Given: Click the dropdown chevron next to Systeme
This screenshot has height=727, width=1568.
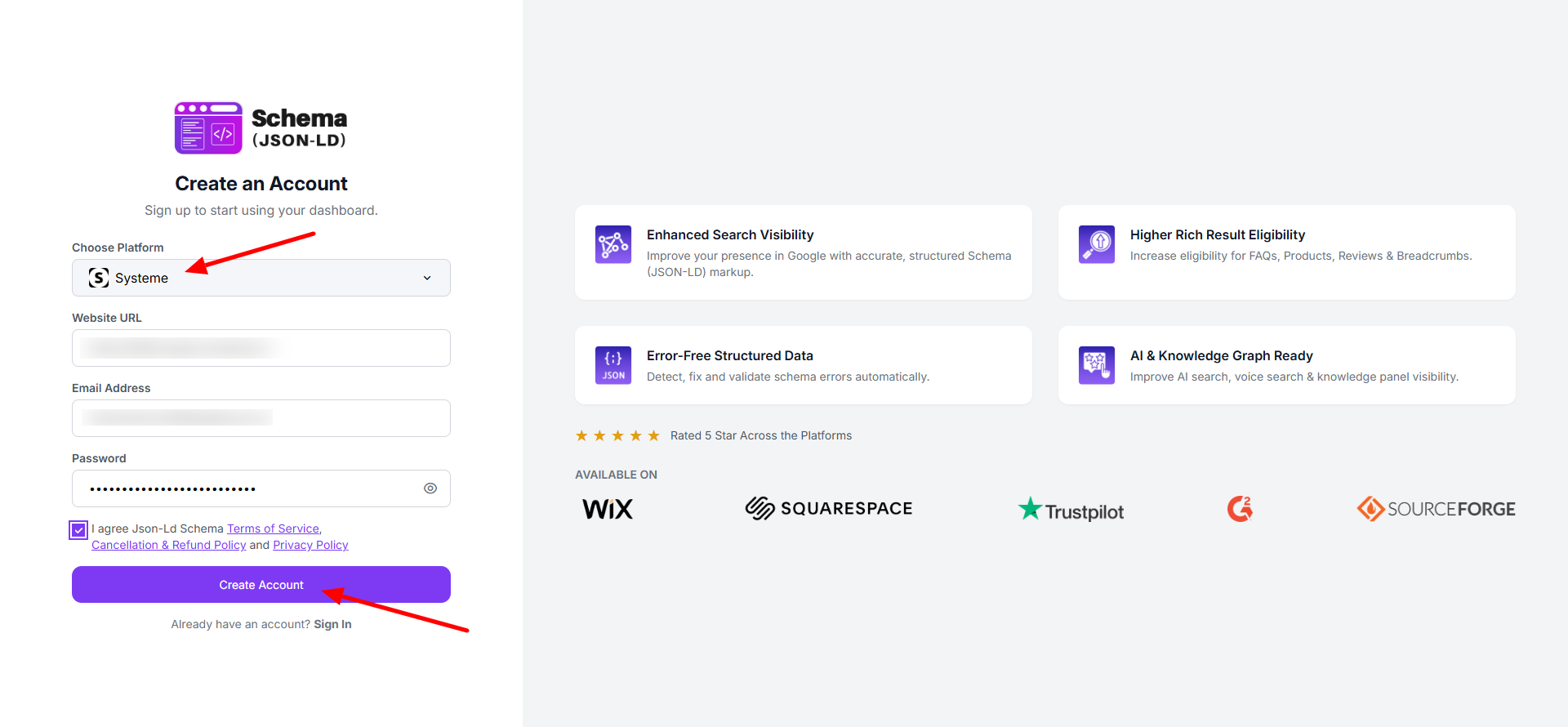Looking at the screenshot, I should pyautogui.click(x=427, y=279).
